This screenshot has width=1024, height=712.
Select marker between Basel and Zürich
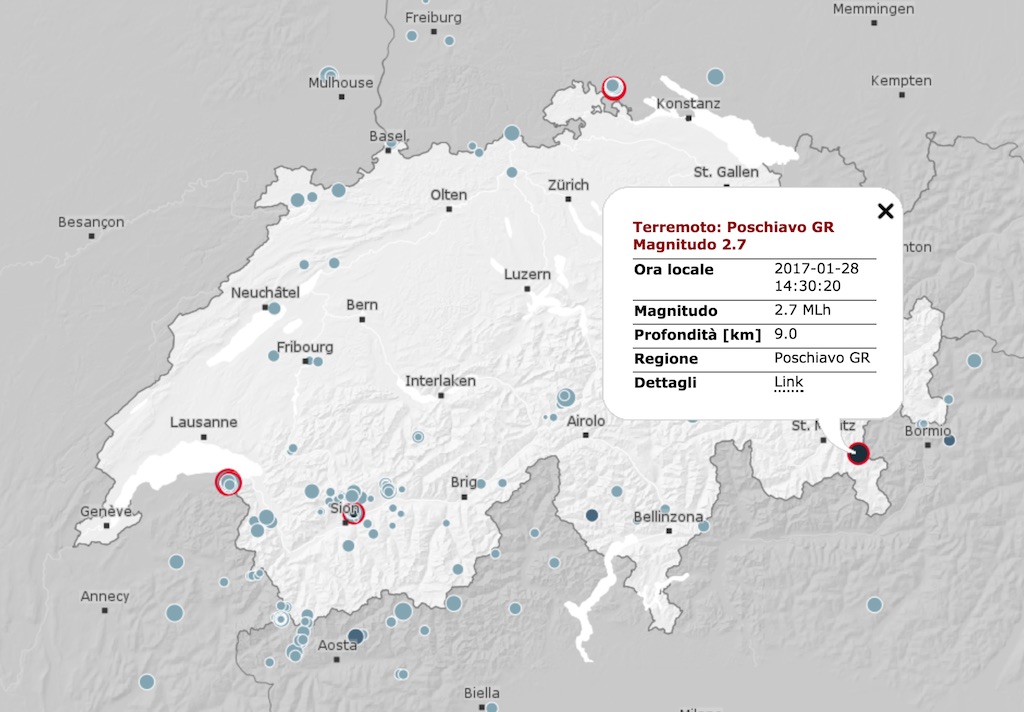[x=512, y=133]
